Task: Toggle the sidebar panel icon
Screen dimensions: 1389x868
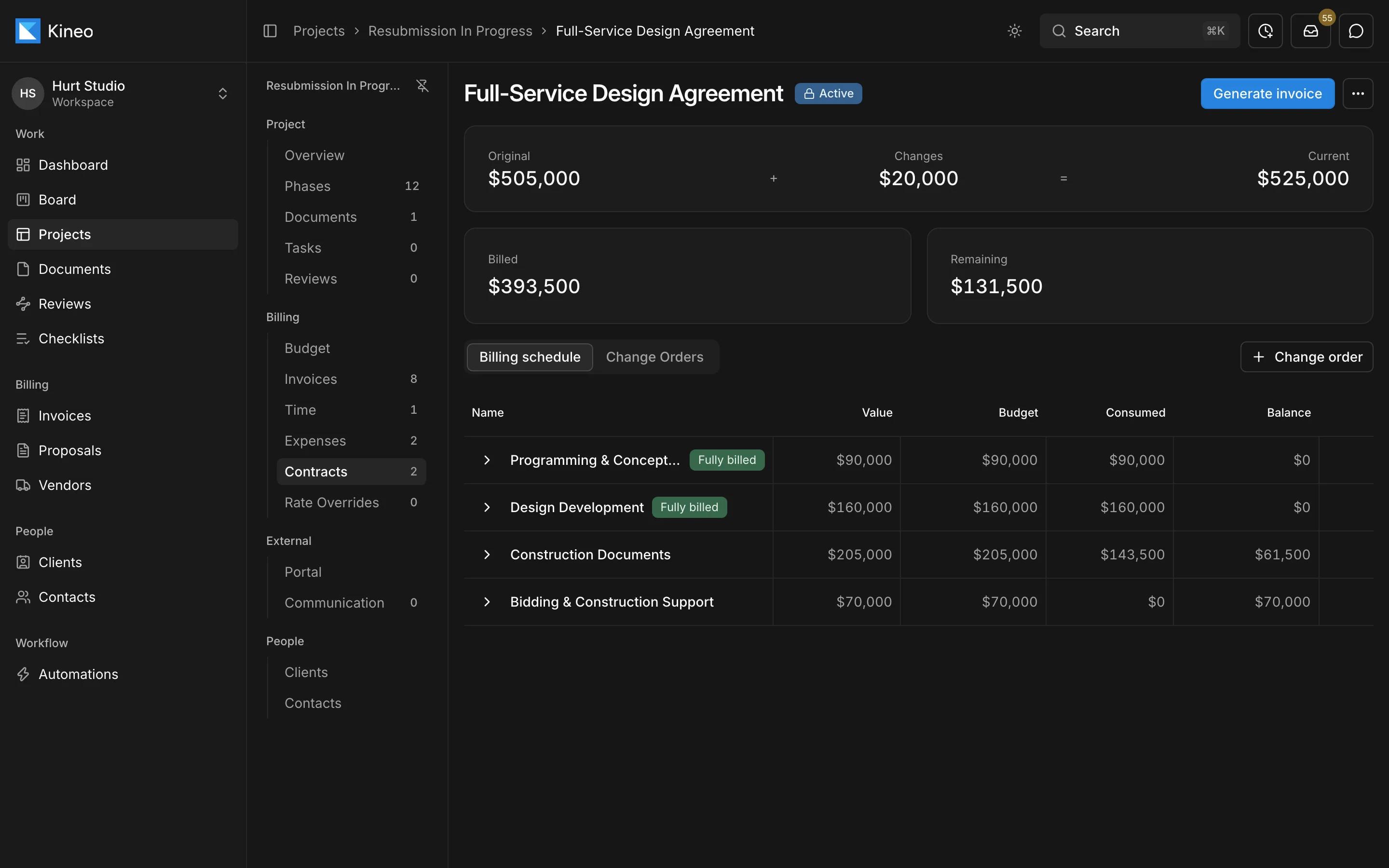Action: [x=270, y=31]
